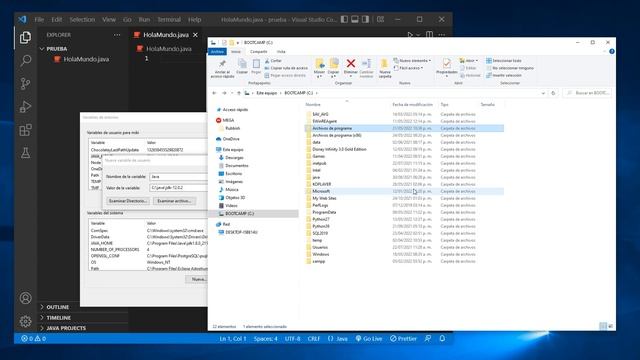Click the notifications bell in VS Code status bar
Screen dimensions: 640x360
pyautogui.click(x=442, y=338)
